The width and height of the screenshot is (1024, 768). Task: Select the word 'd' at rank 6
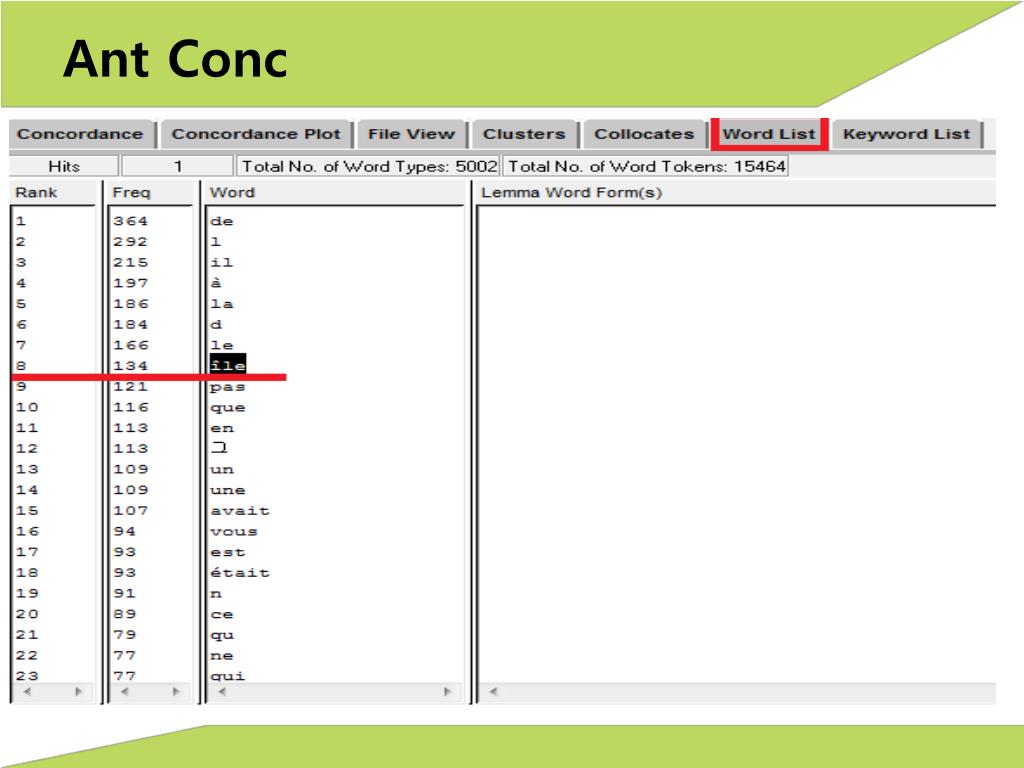pyautogui.click(x=216, y=325)
